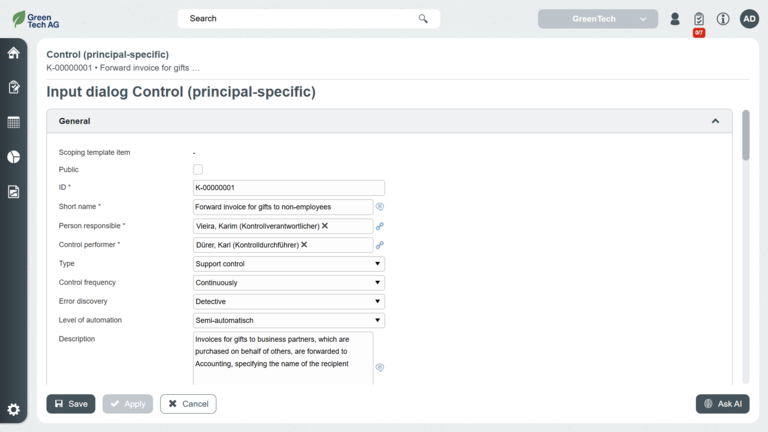This screenshot has width=768, height=432.
Task: Click the Cancel button
Action: click(188, 404)
